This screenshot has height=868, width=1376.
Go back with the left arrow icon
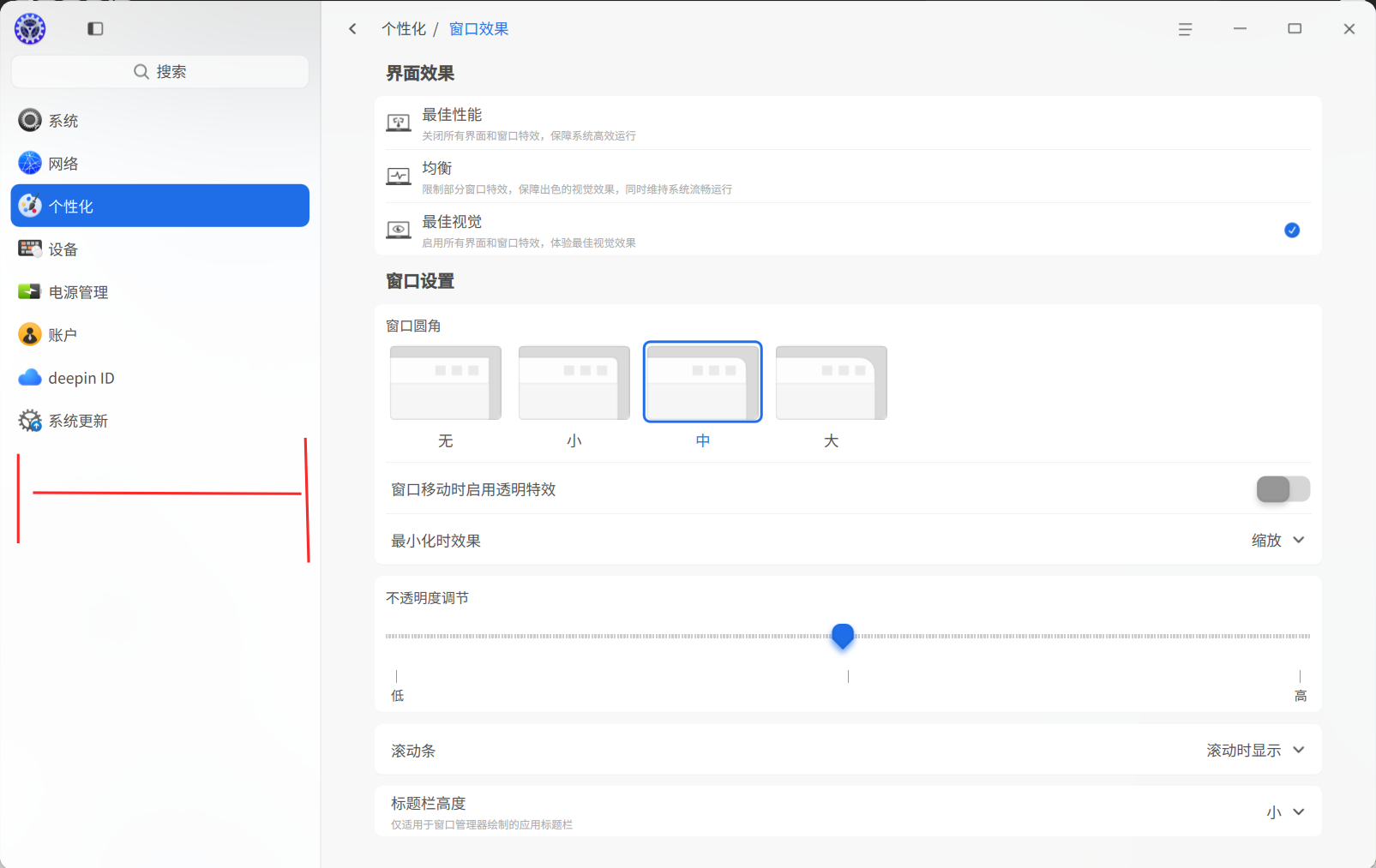point(352,29)
